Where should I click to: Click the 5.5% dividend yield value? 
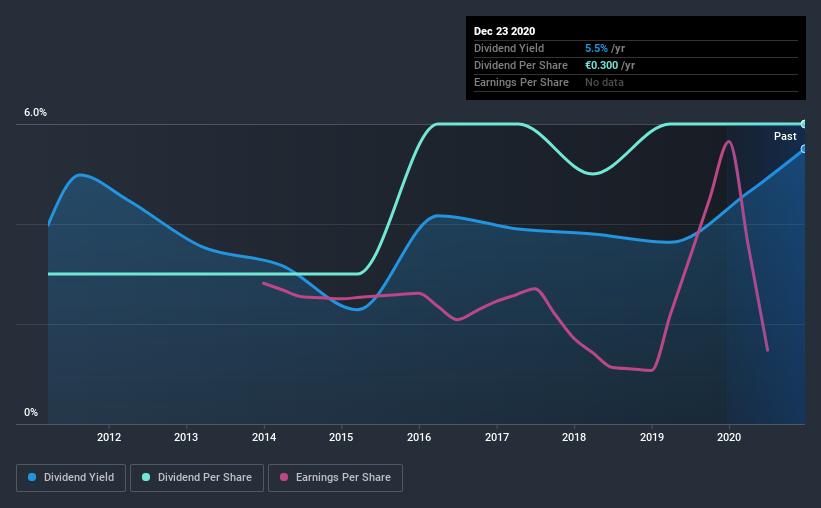pyautogui.click(x=596, y=48)
